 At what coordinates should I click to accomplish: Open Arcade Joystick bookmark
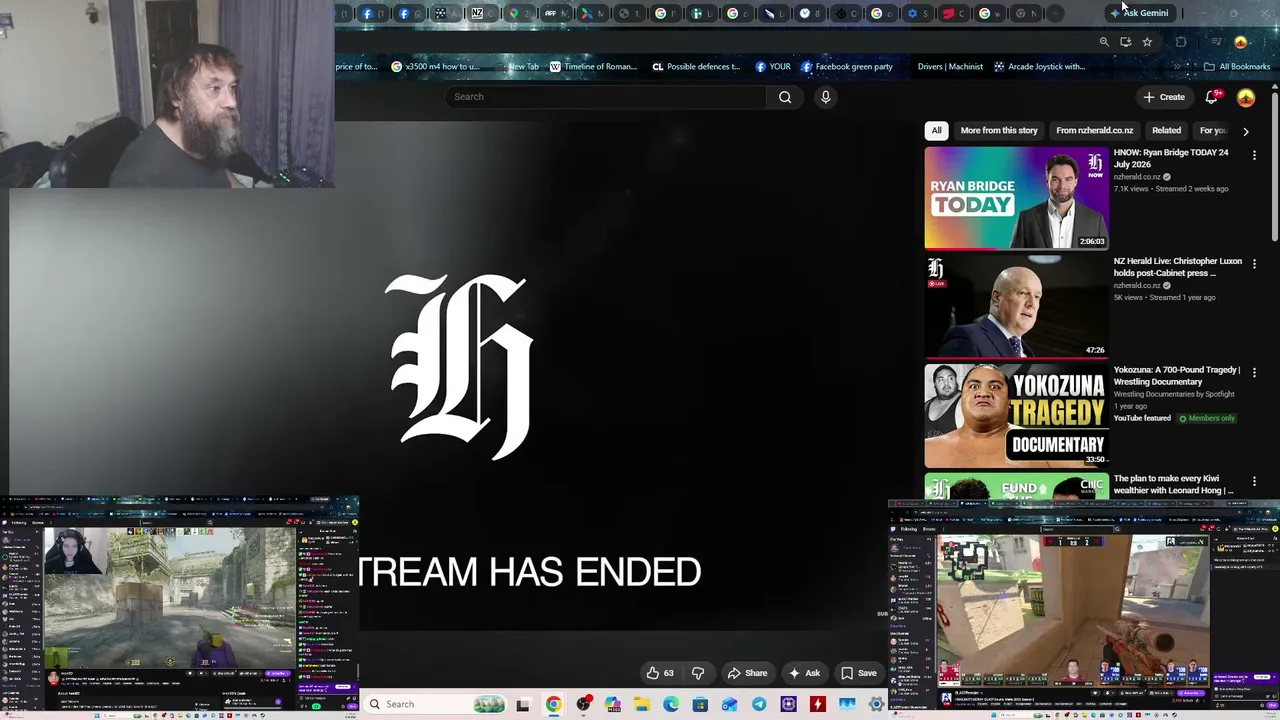click(x=1040, y=67)
